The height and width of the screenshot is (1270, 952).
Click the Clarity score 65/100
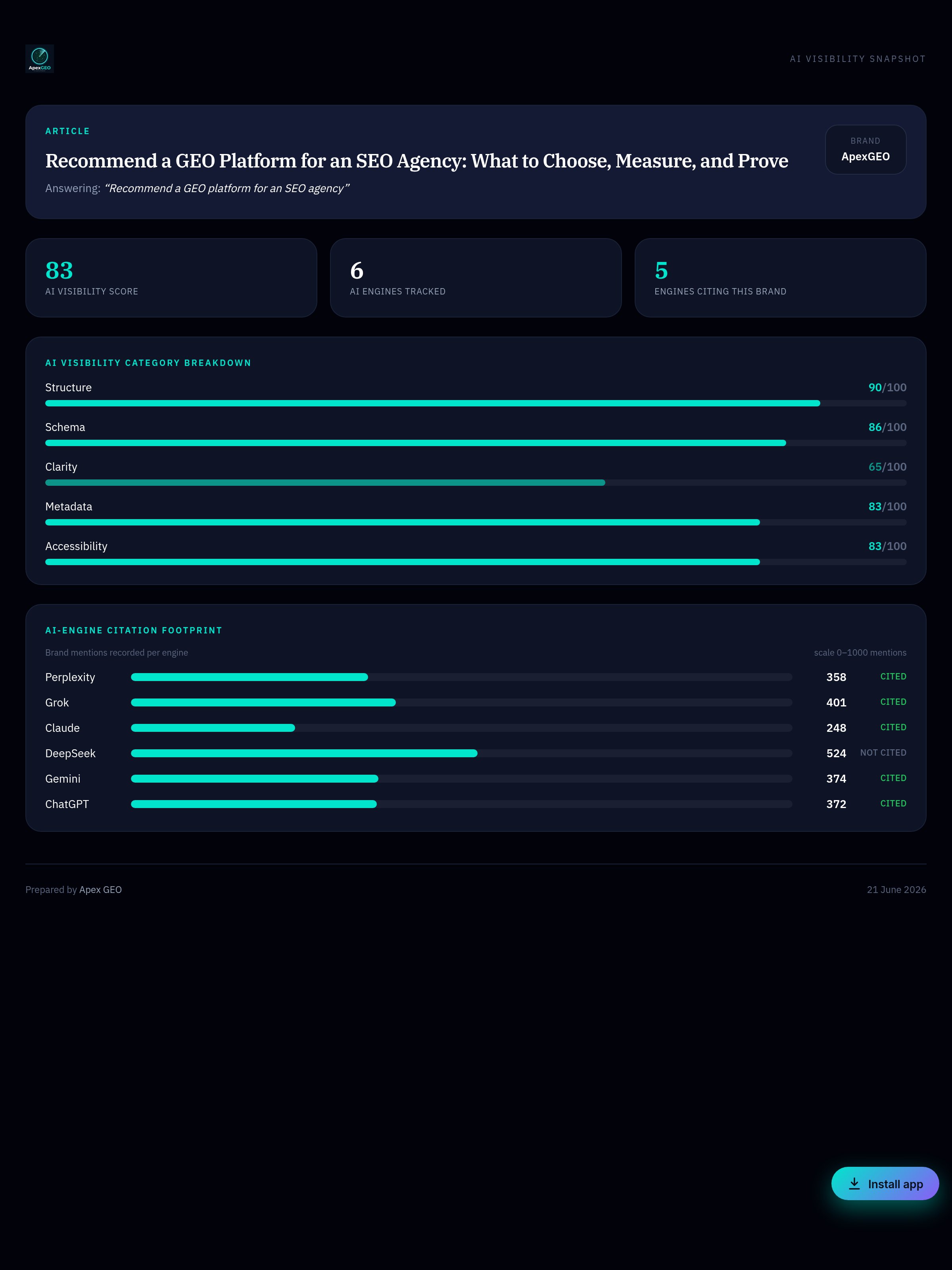[887, 467]
